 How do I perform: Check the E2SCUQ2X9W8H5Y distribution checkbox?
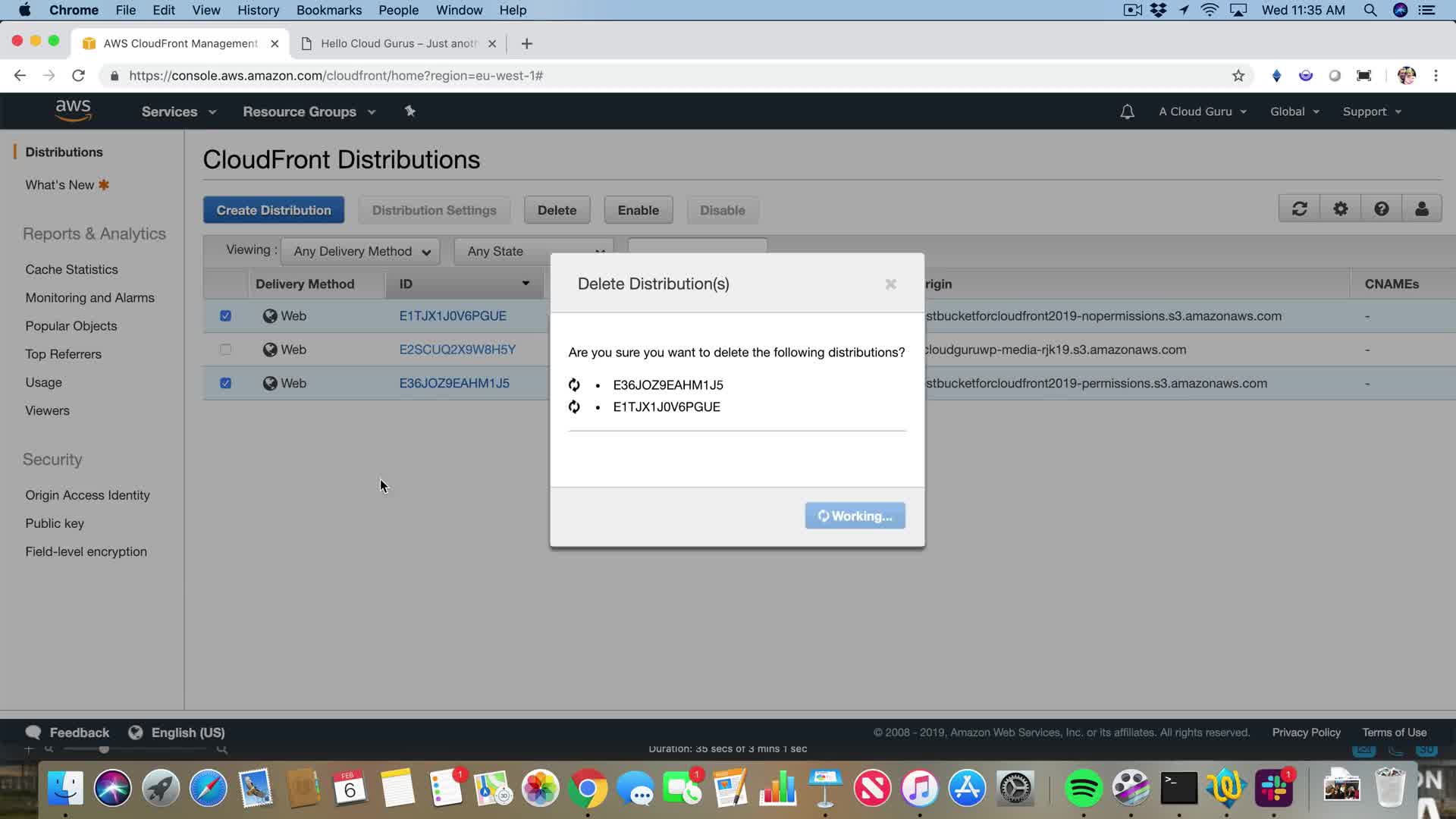point(225,350)
